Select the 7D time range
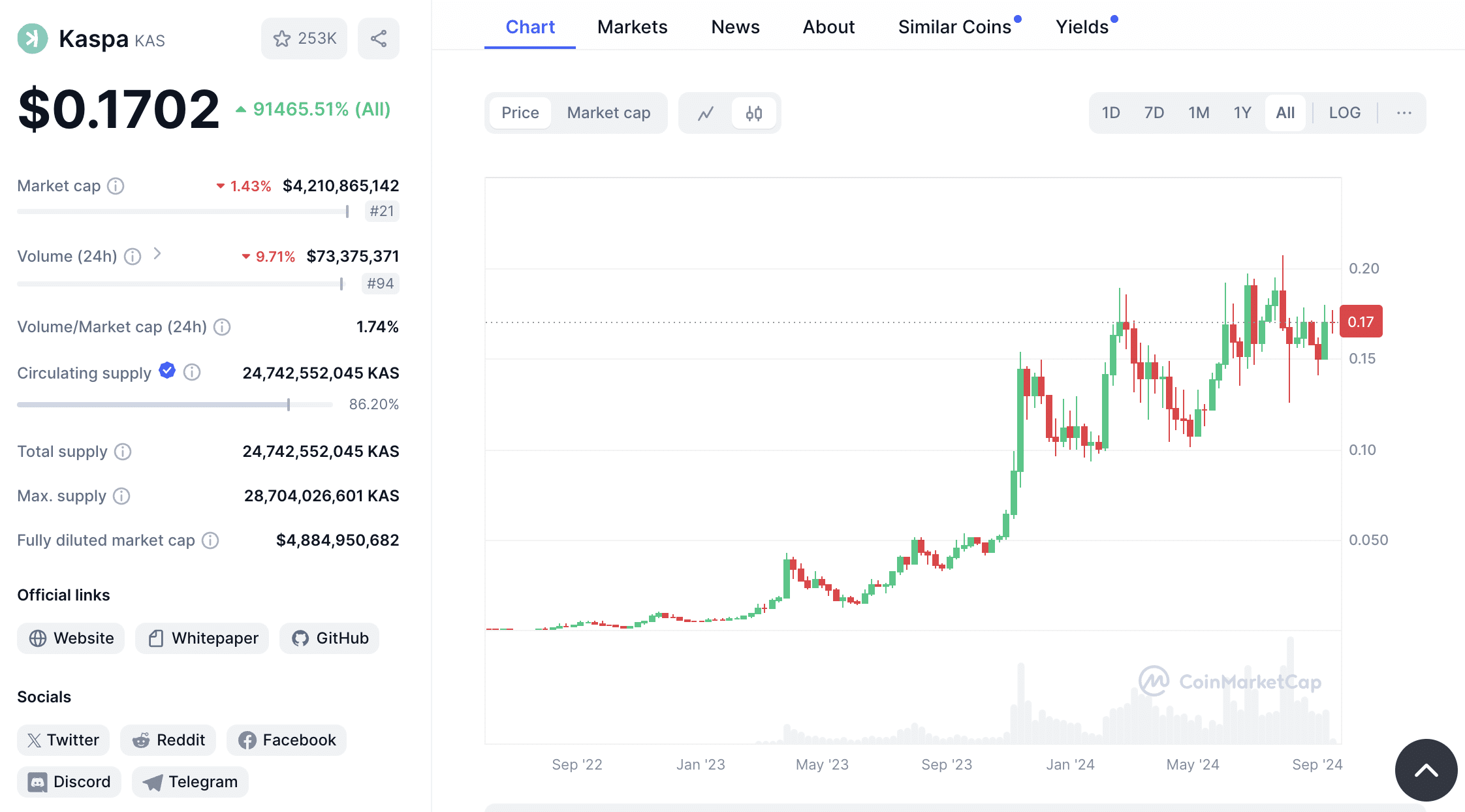The height and width of the screenshot is (812, 1465). [1154, 113]
